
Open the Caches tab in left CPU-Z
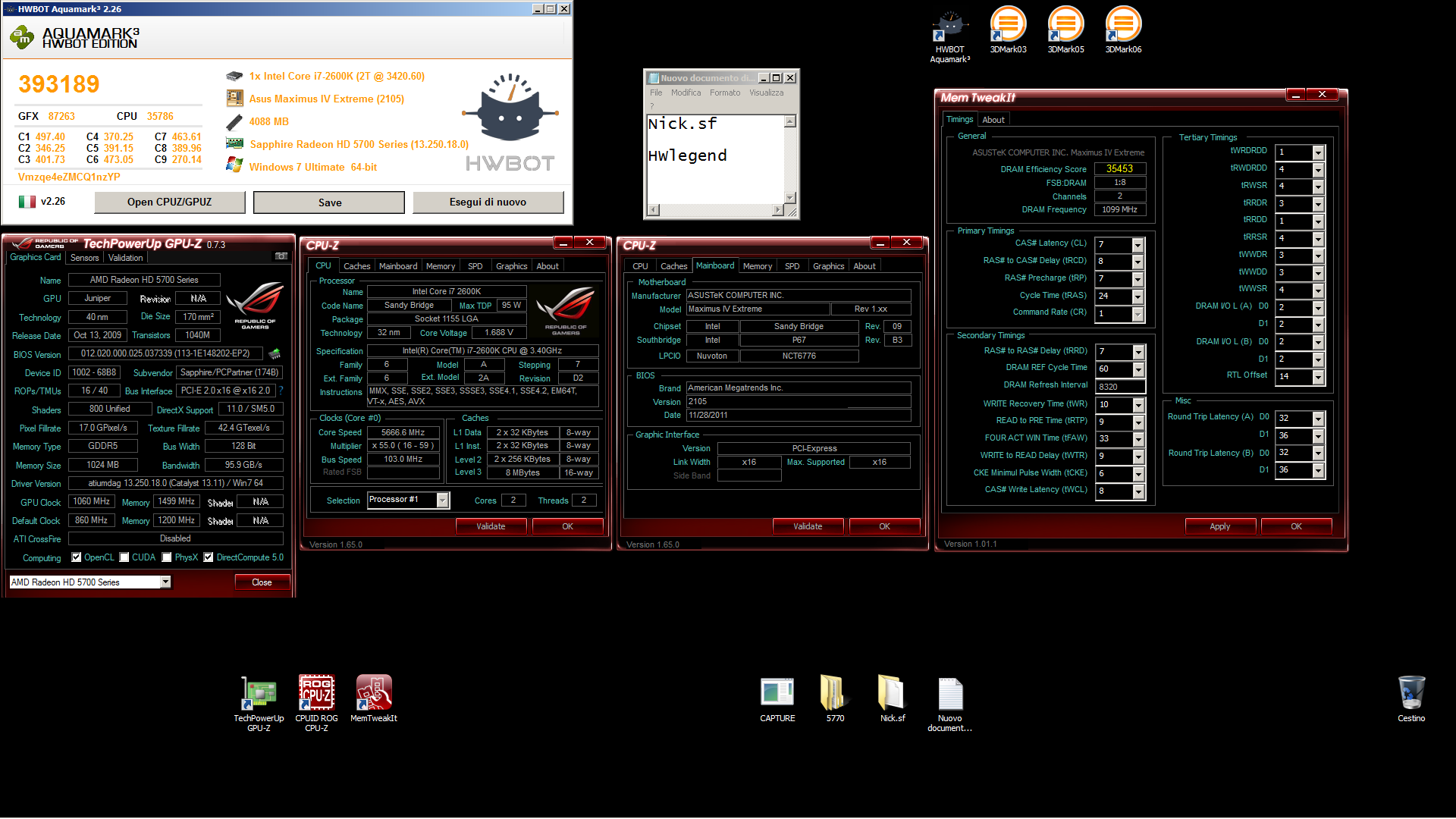point(356,266)
